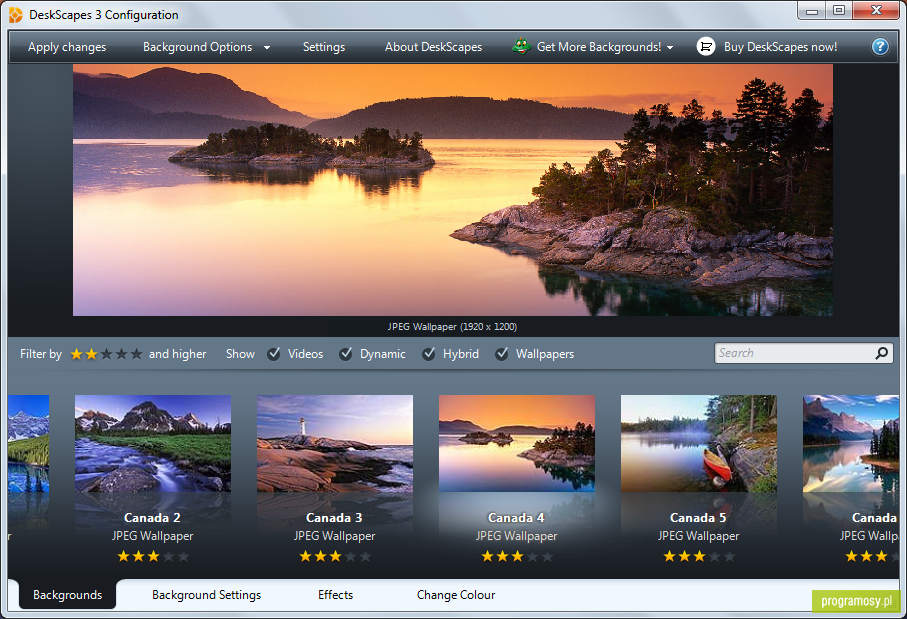Screen dimensions: 907x619
Task: Rate Canada 2 with five stars
Action: (x=183, y=557)
